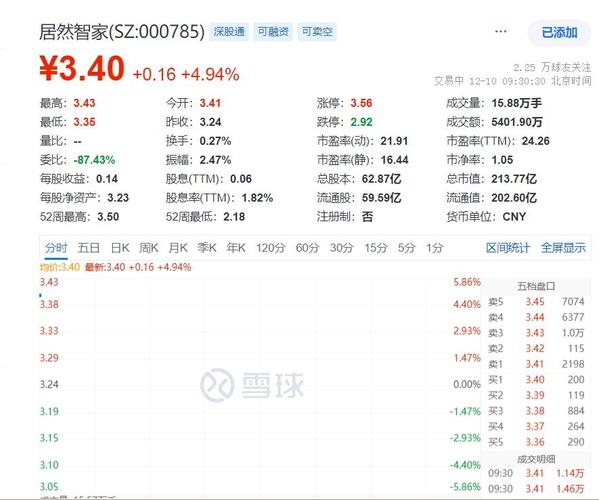Click the 09:30 trade row with 1.46万
The height and width of the screenshot is (500, 599).
click(x=536, y=489)
